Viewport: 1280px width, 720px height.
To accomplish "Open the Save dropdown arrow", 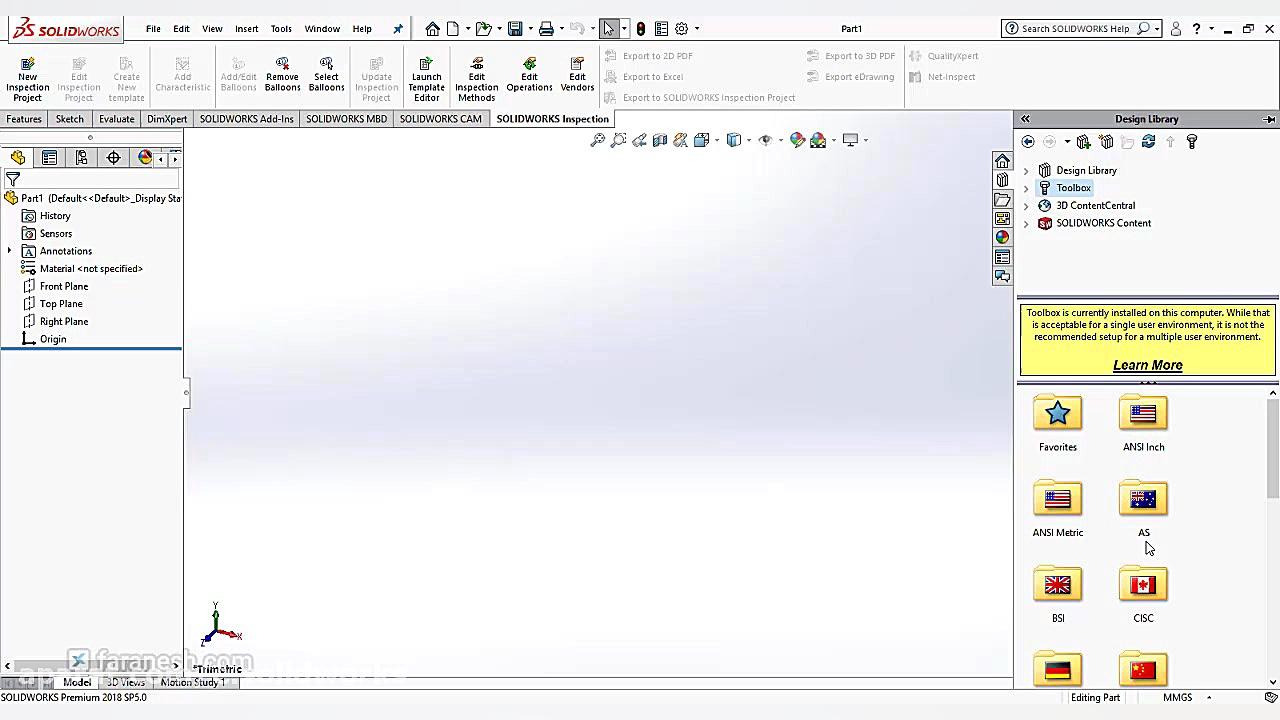I will point(530,29).
